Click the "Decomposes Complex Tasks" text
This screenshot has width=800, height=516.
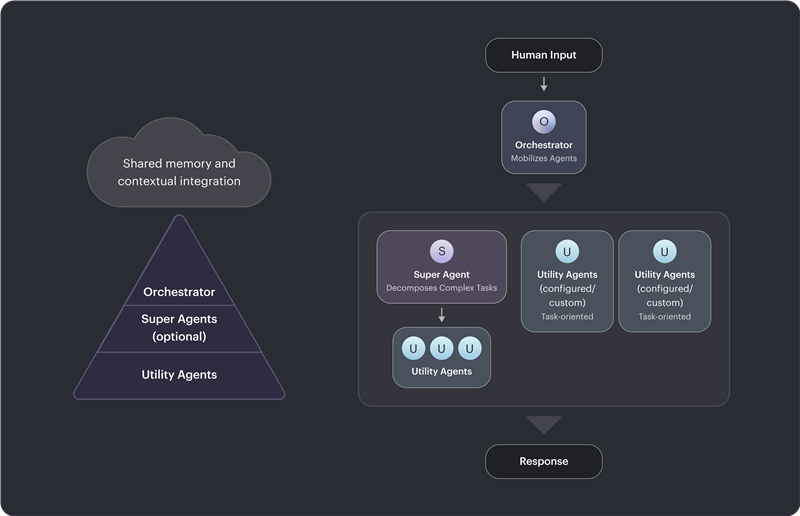[441, 289]
